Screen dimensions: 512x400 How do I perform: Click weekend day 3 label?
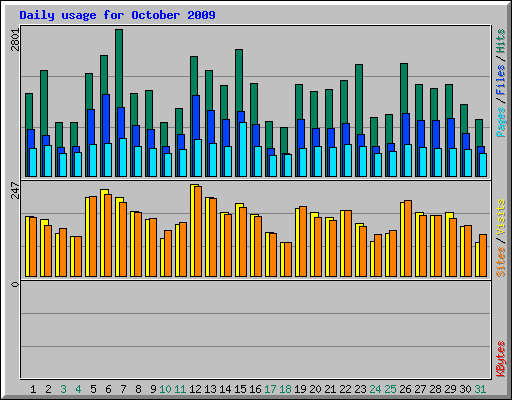(63, 389)
